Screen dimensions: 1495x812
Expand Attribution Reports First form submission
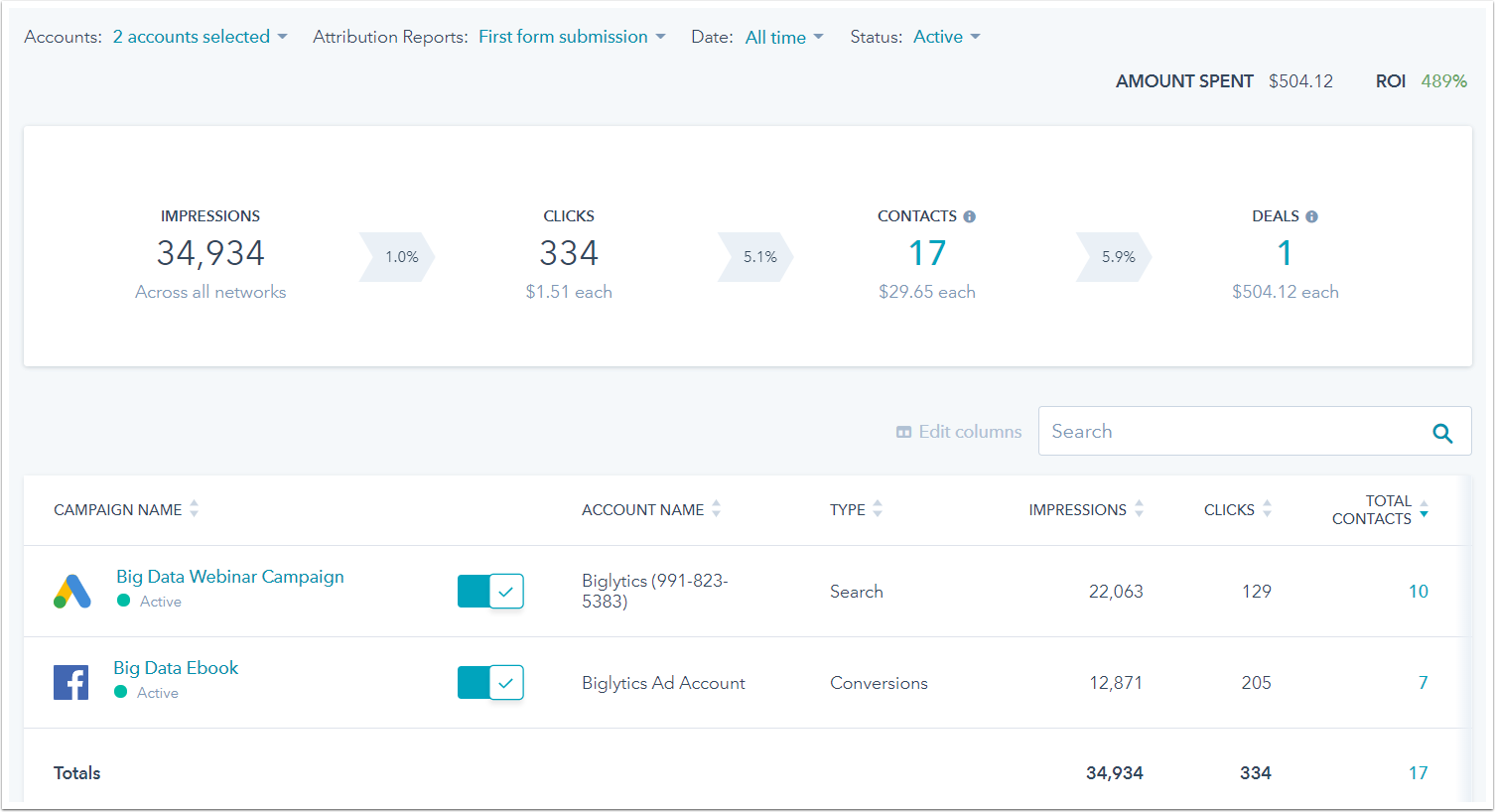(x=571, y=37)
